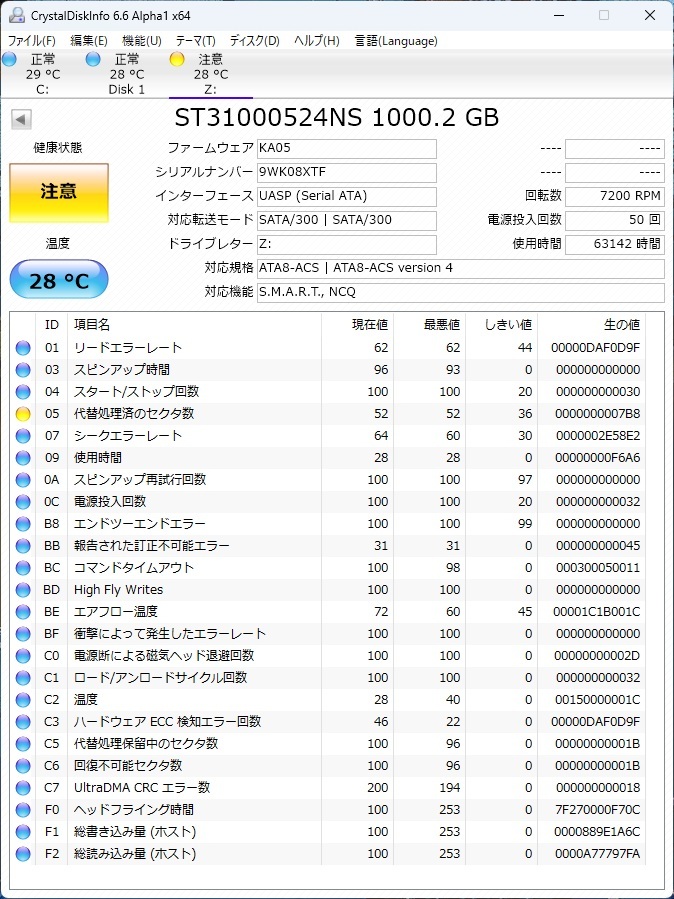This screenshot has width=674, height=899.
Task: Click the firmware field KA05
Action: coord(347,148)
